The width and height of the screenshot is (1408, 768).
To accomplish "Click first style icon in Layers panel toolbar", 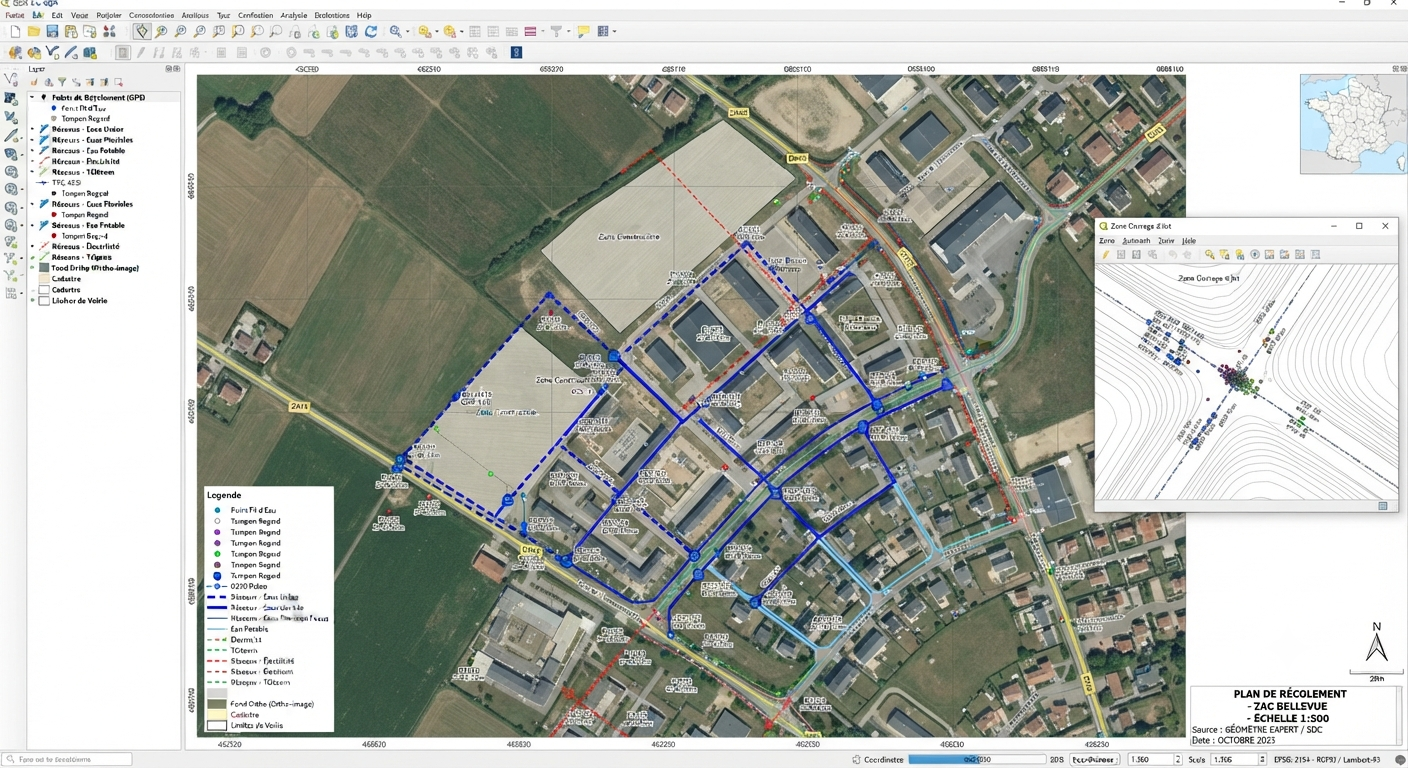I will click(34, 82).
